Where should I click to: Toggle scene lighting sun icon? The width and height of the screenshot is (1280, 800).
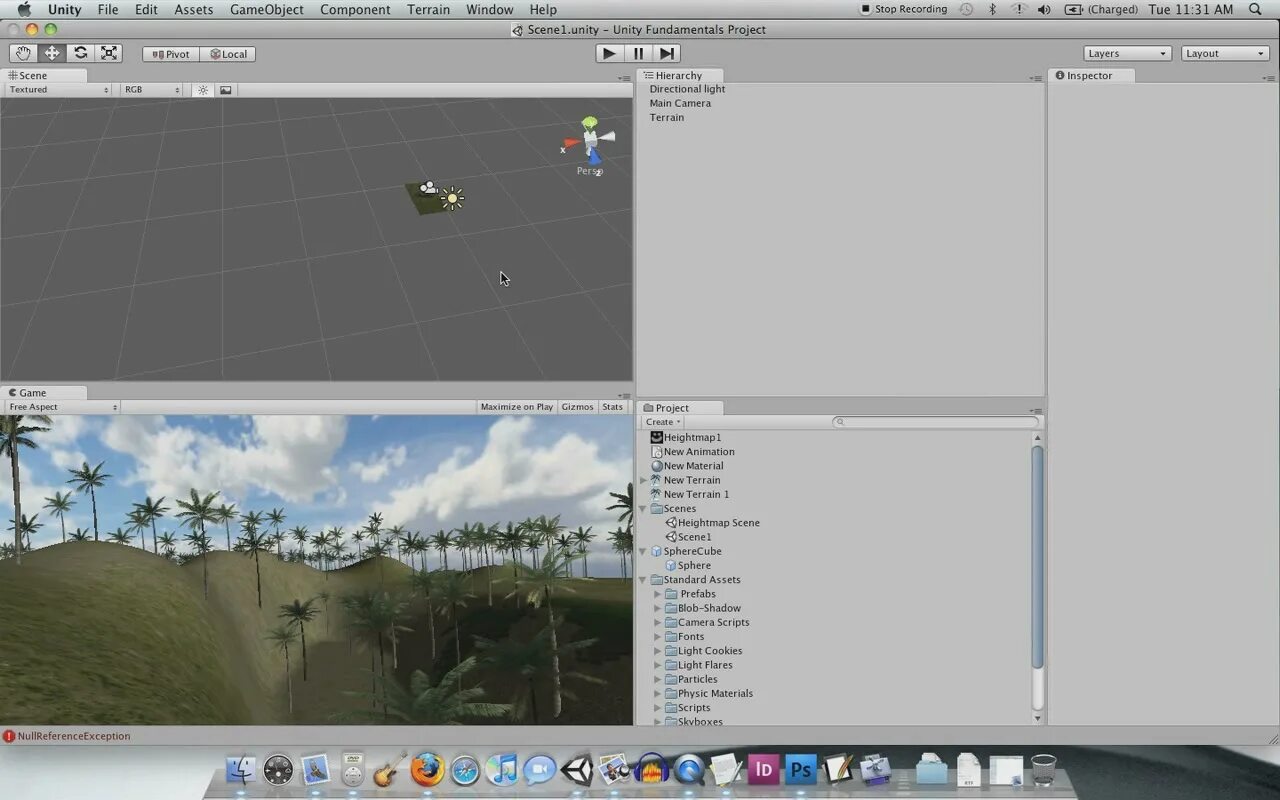pyautogui.click(x=203, y=90)
